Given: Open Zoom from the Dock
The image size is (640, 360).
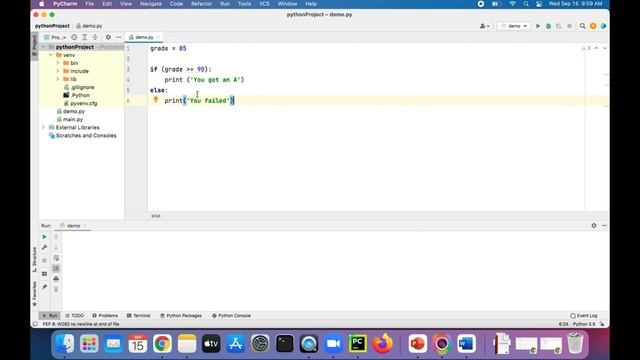Looking at the screenshot, I should click(333, 344).
